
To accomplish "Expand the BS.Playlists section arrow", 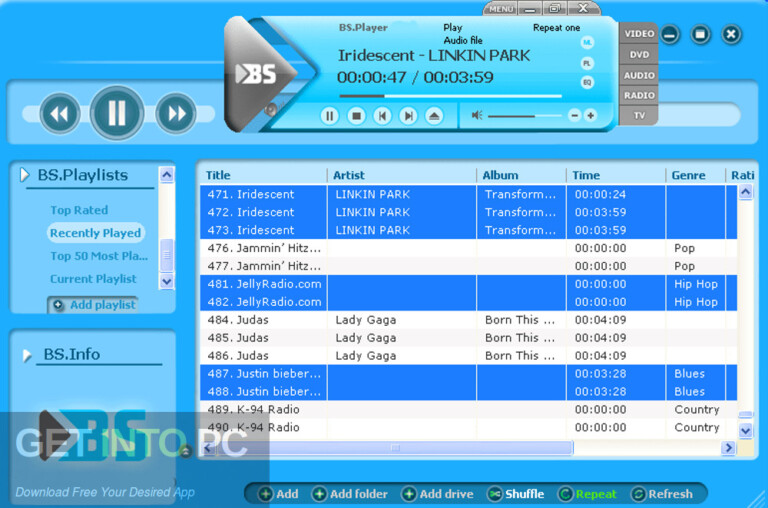I will pyautogui.click(x=24, y=175).
